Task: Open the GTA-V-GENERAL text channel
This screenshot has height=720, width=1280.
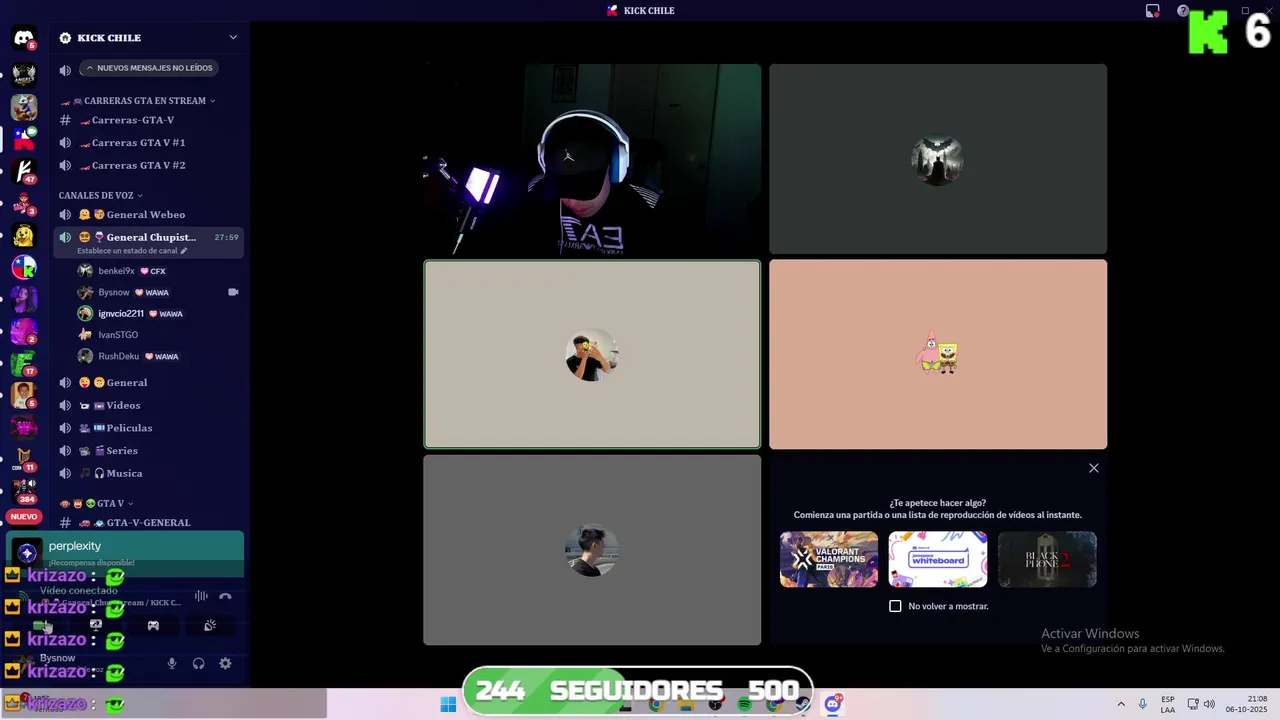Action: tap(148, 523)
